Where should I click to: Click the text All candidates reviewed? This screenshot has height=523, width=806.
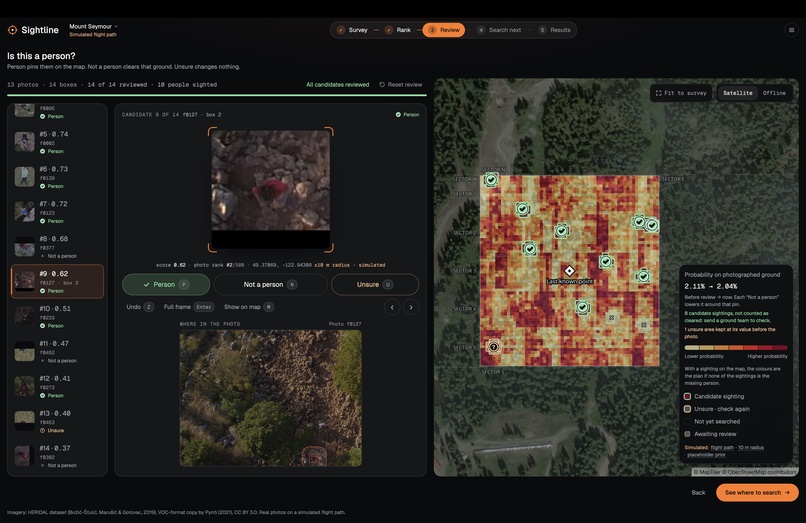337,84
